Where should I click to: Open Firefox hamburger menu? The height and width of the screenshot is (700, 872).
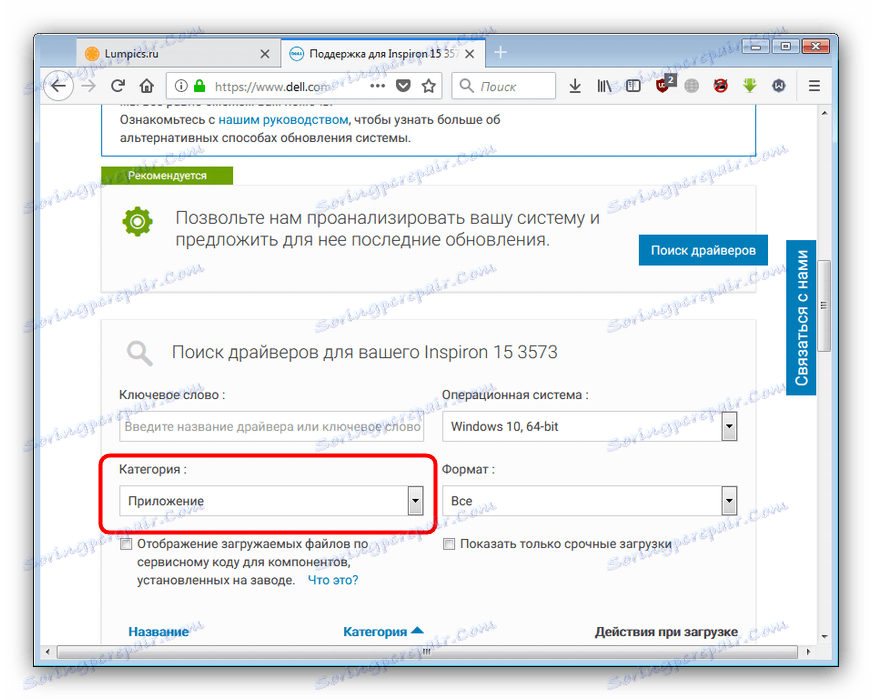(814, 86)
